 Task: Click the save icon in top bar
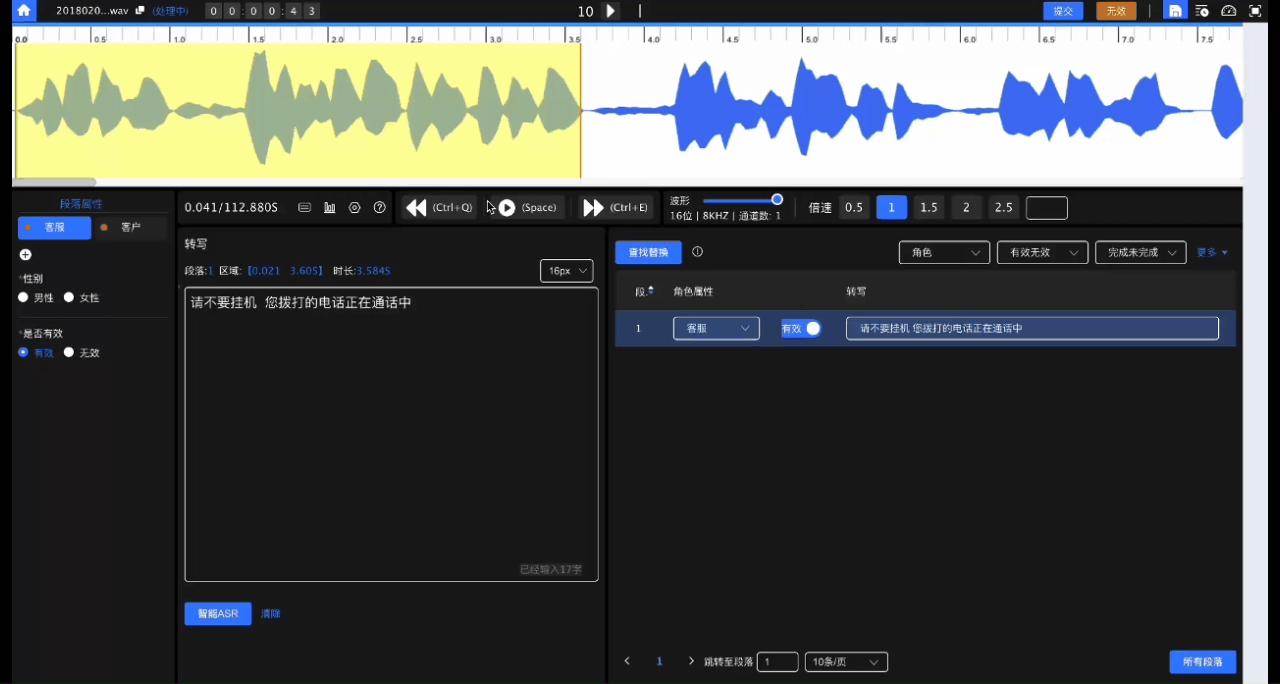(1175, 11)
